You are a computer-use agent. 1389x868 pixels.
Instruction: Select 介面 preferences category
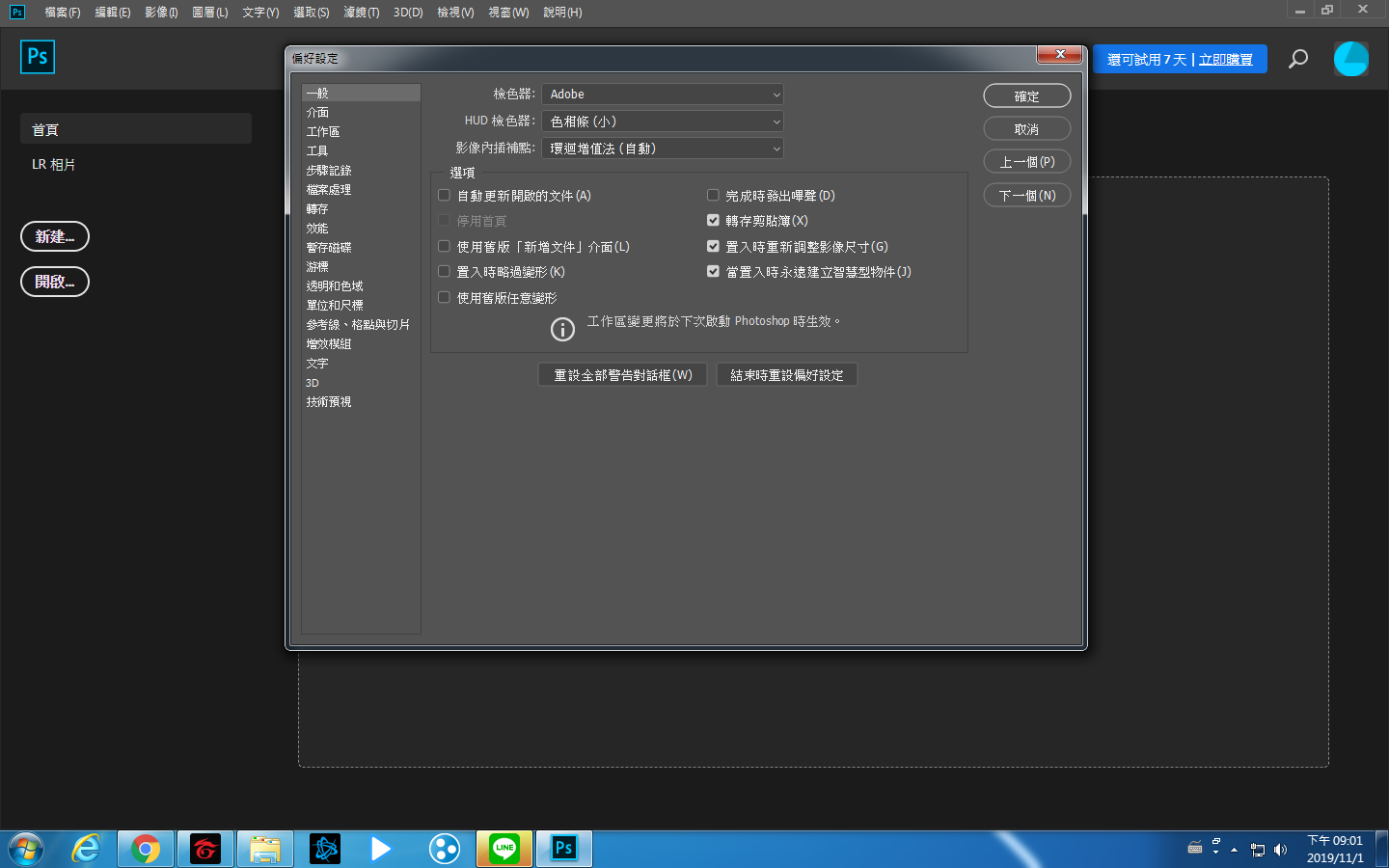tap(361, 113)
